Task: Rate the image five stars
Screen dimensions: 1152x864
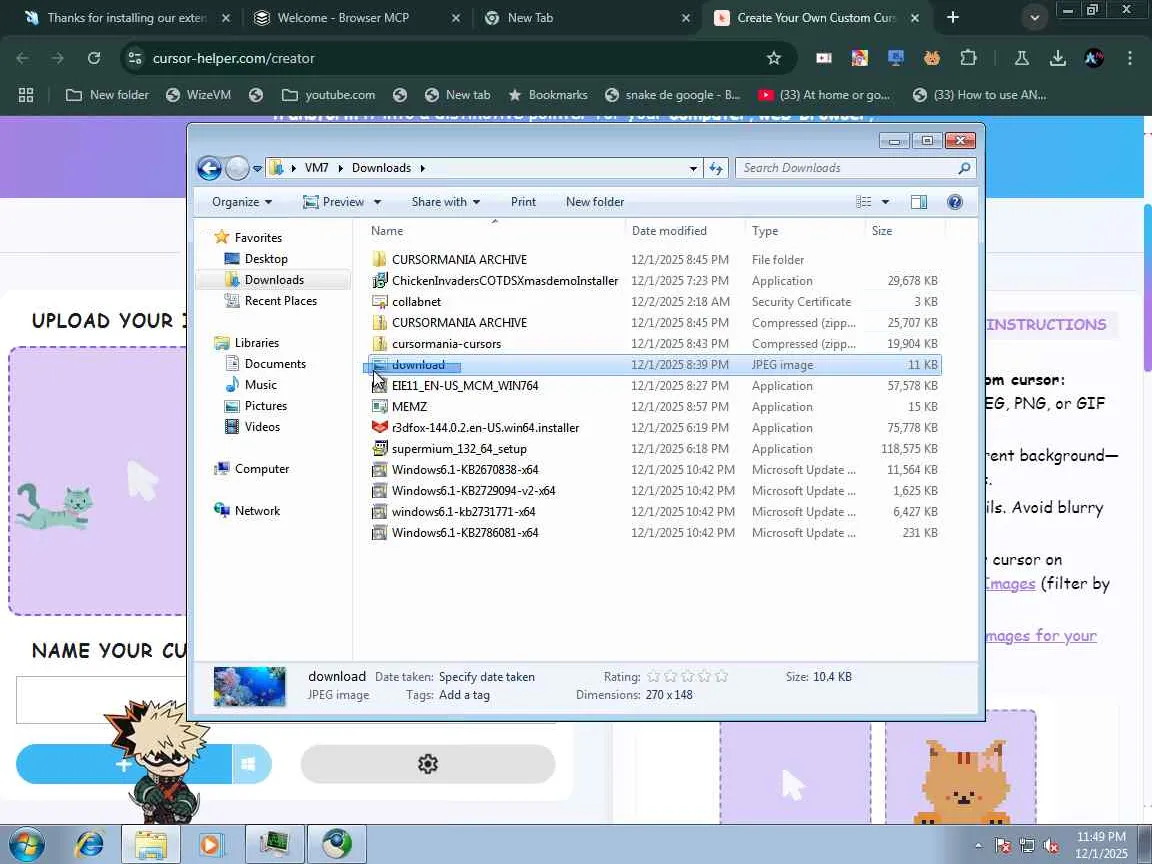Action: (721, 677)
